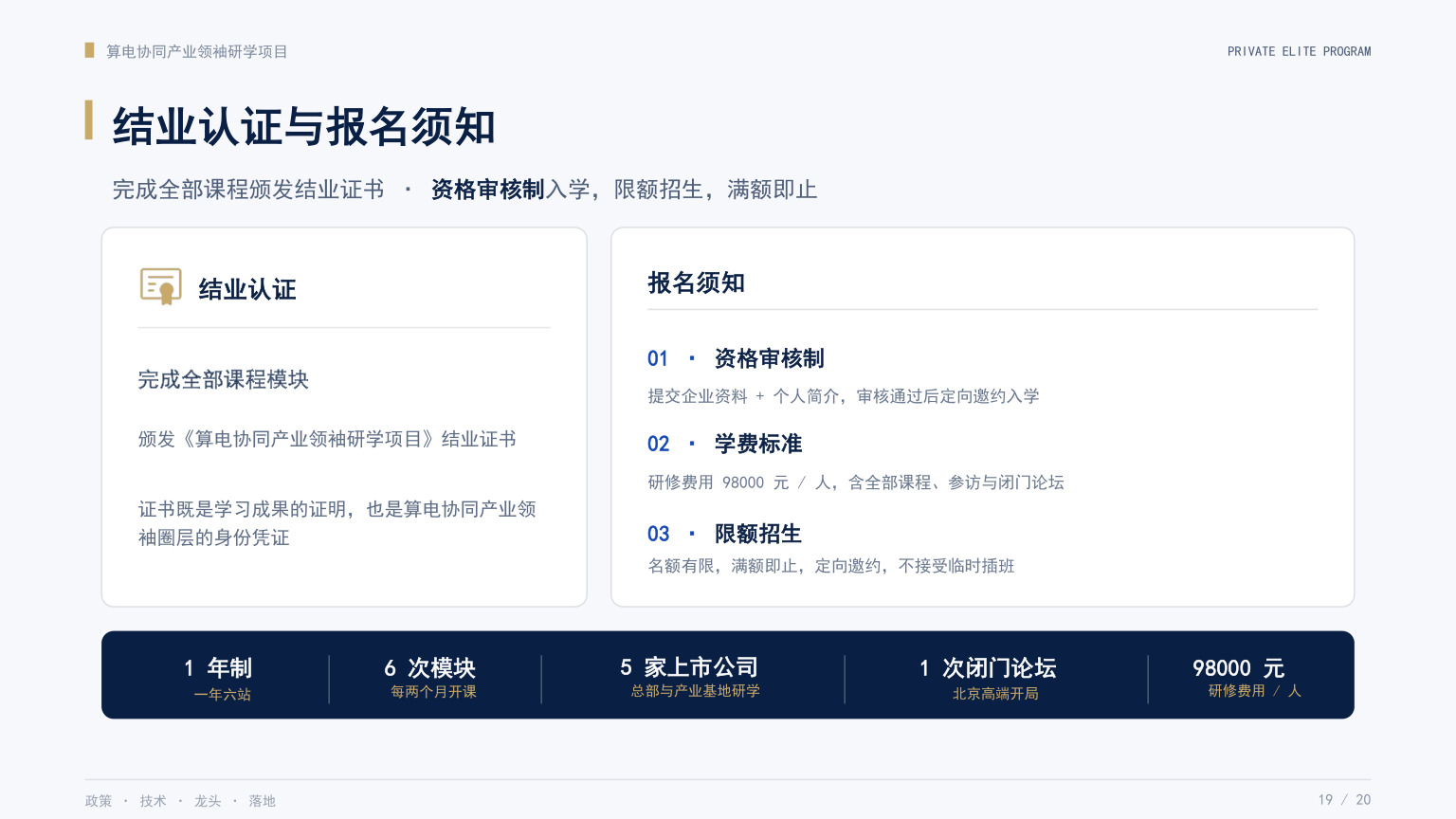Select the card heading 报名须知
The image size is (1456, 819).
pyautogui.click(x=697, y=282)
